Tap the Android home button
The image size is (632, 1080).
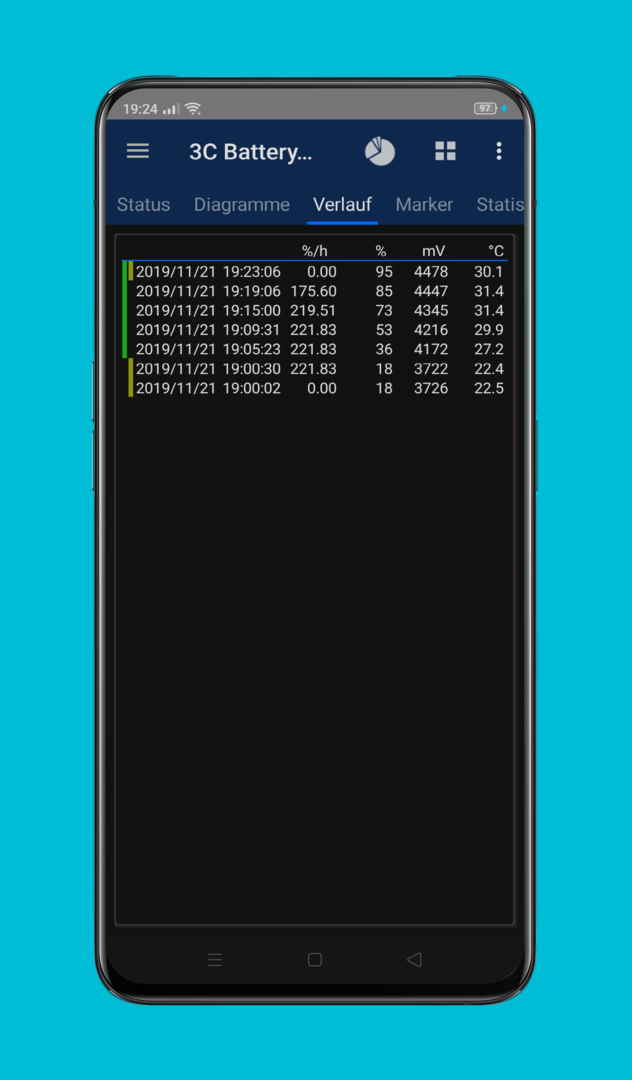click(315, 959)
